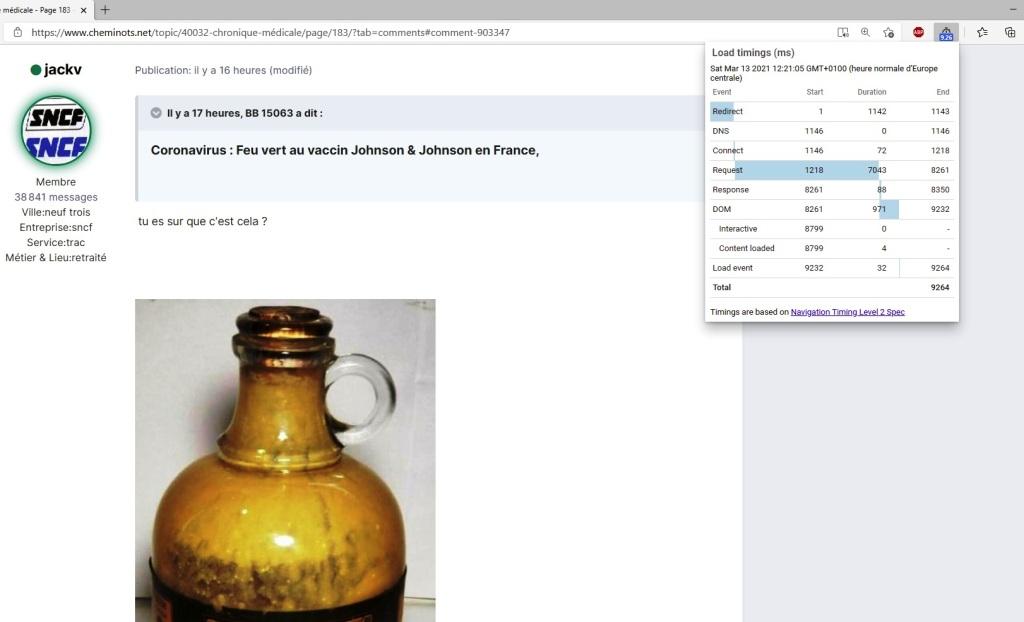Open the Navigation Timing Level 2 Spec link
This screenshot has width=1024, height=622.
[x=847, y=312]
